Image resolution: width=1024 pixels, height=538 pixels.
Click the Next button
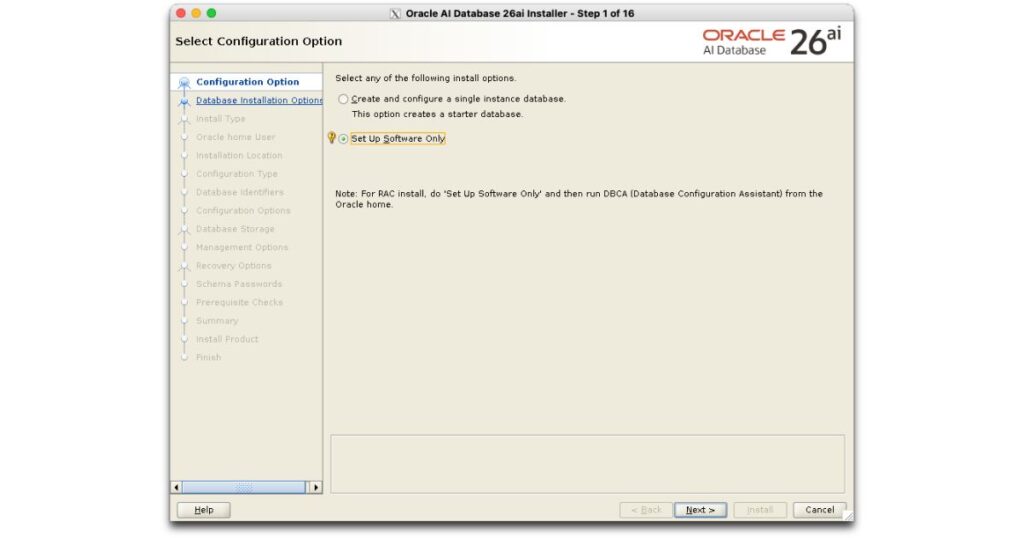point(700,510)
